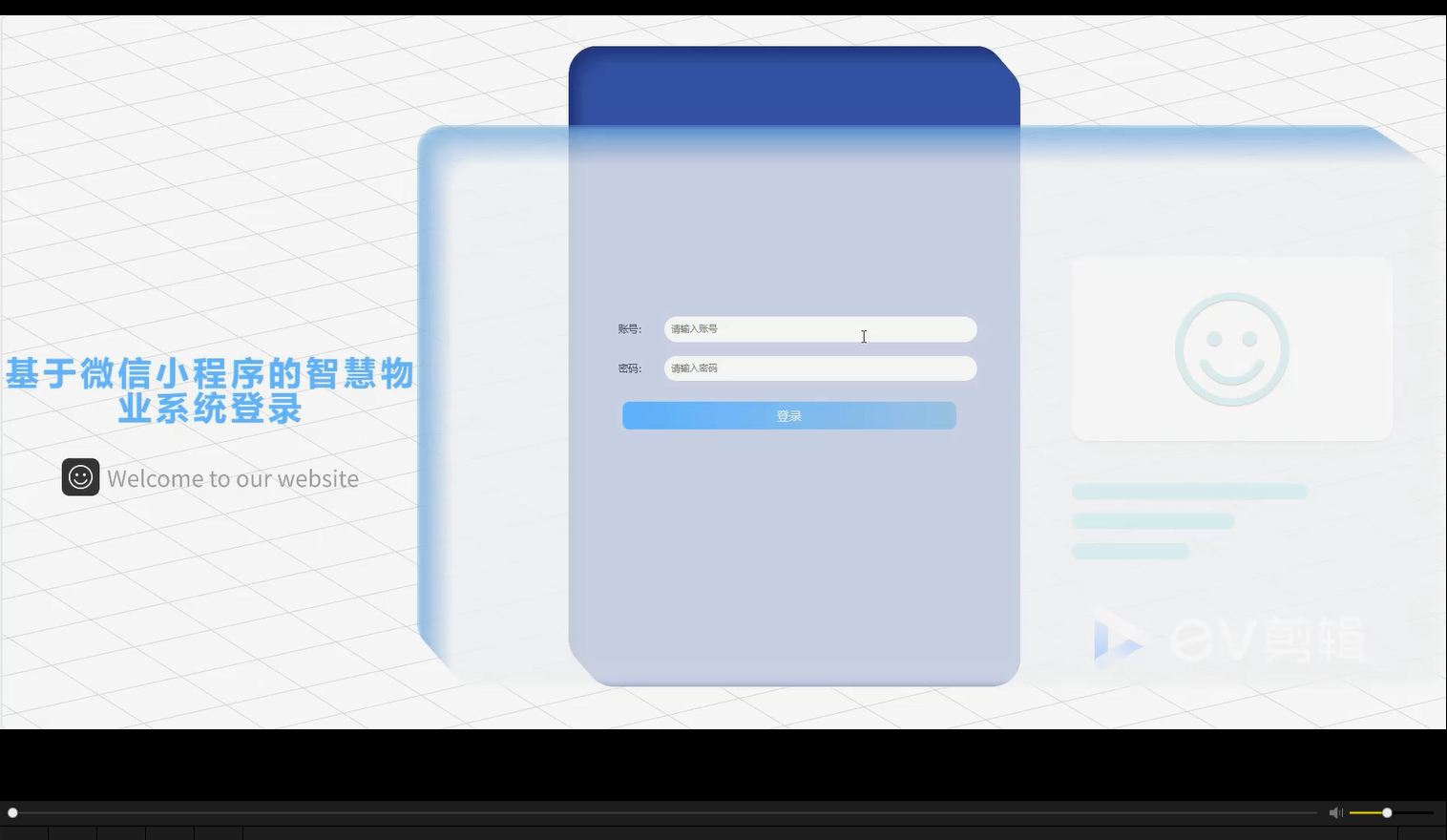
Task: Click the black smiley icon beside Welcome text
Action: (x=80, y=477)
